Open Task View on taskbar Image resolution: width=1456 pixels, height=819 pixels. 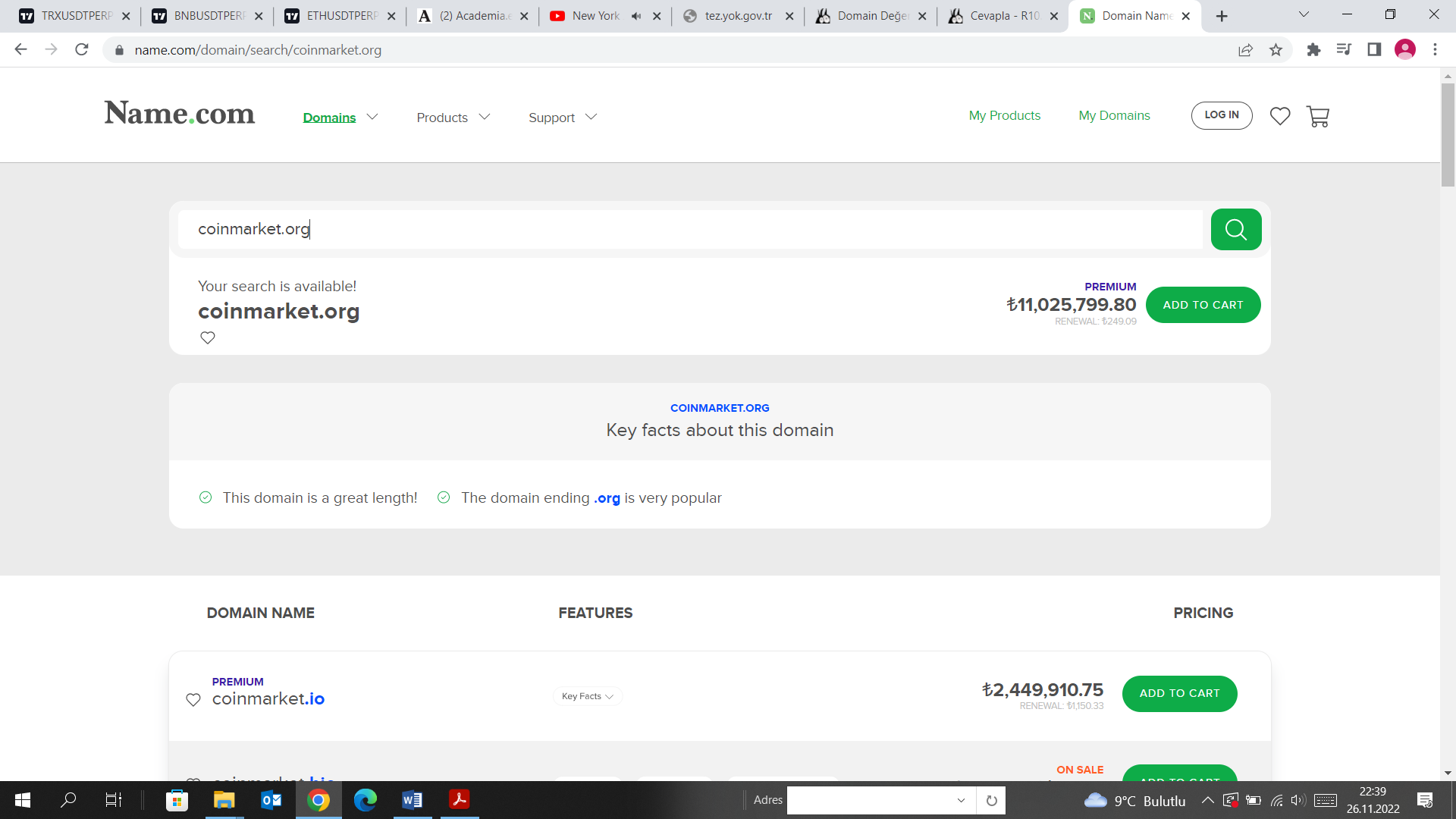[113, 800]
